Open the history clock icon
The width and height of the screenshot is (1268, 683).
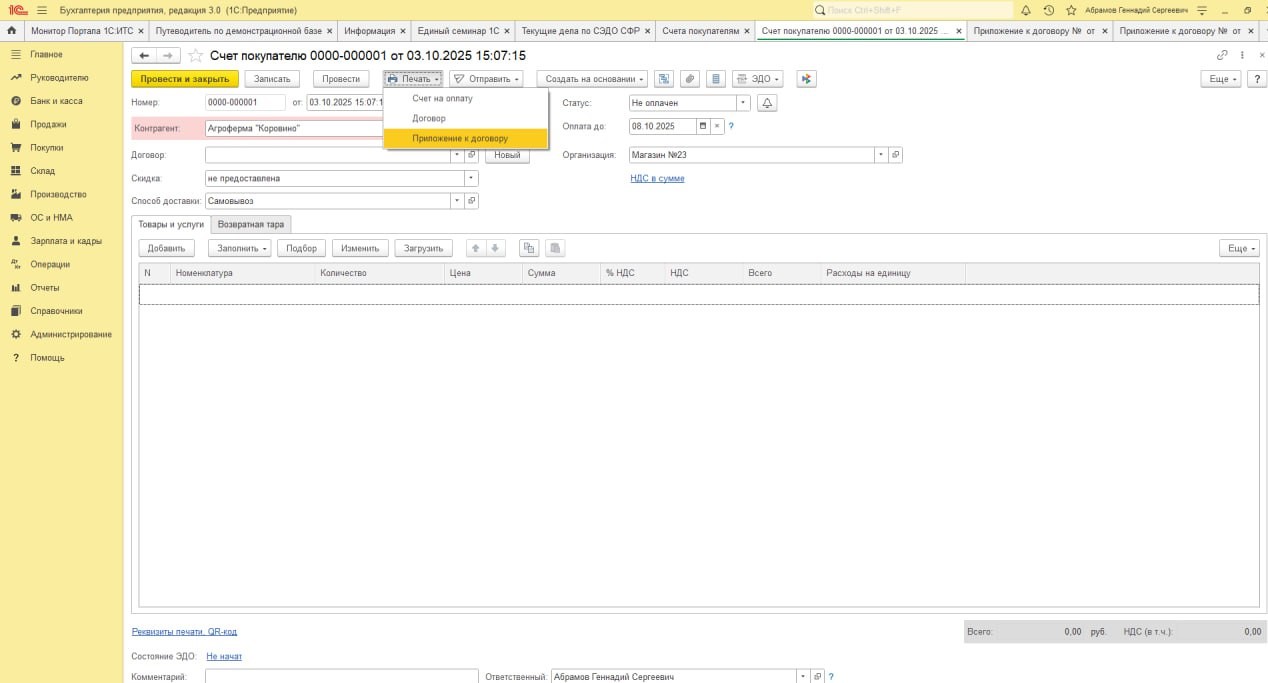tap(1049, 10)
